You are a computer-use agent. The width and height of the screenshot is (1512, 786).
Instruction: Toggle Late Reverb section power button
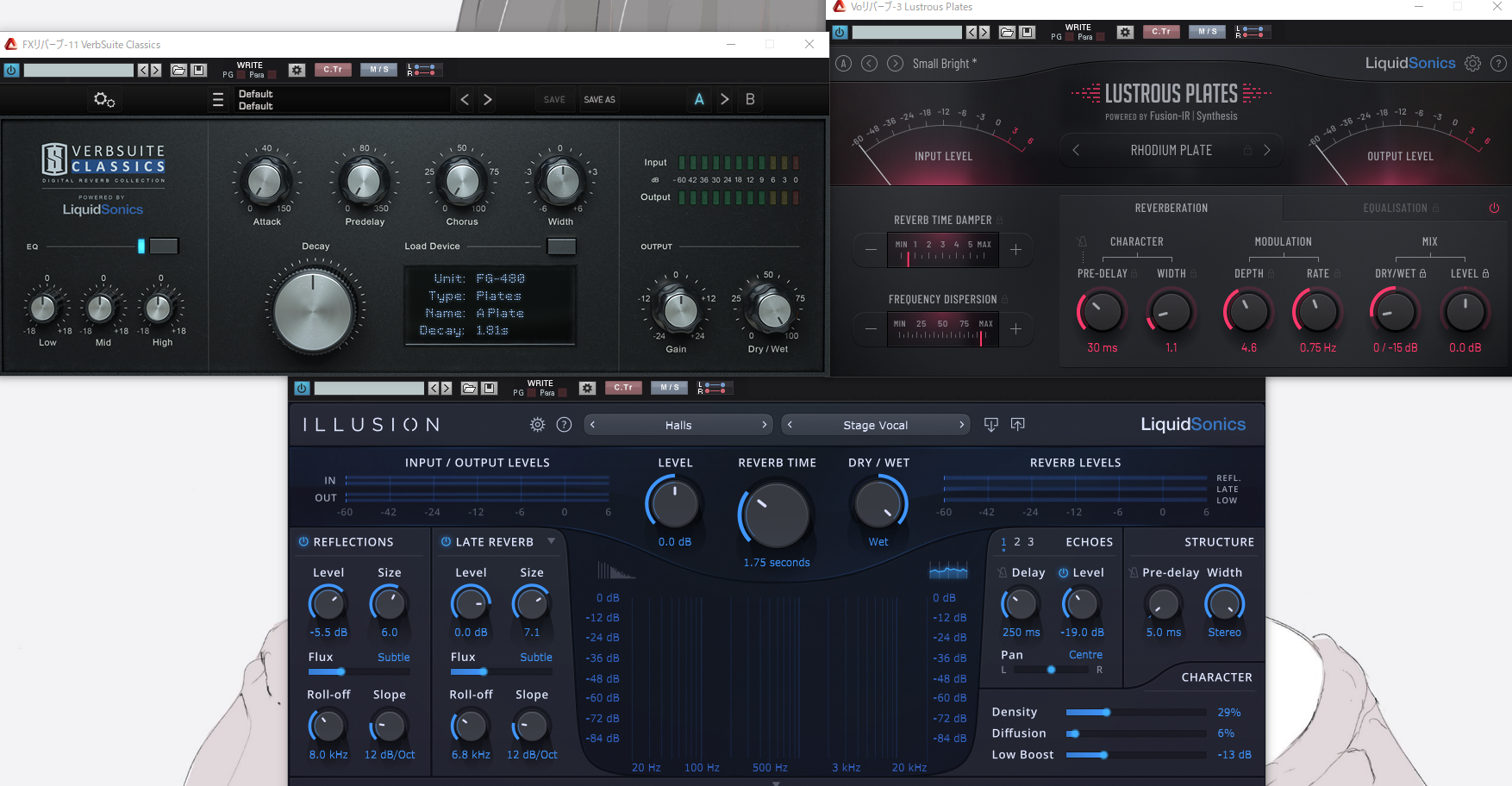[446, 542]
